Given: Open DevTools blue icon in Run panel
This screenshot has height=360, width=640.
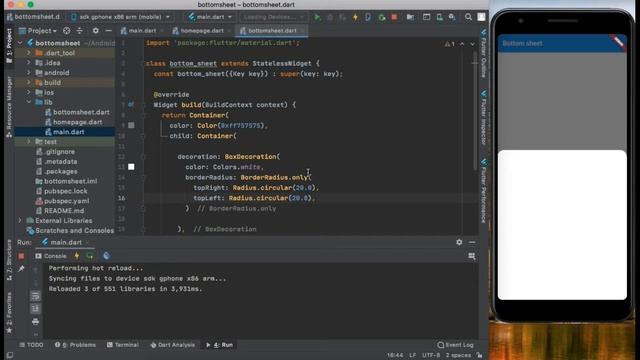Looking at the screenshot, I should [106, 256].
